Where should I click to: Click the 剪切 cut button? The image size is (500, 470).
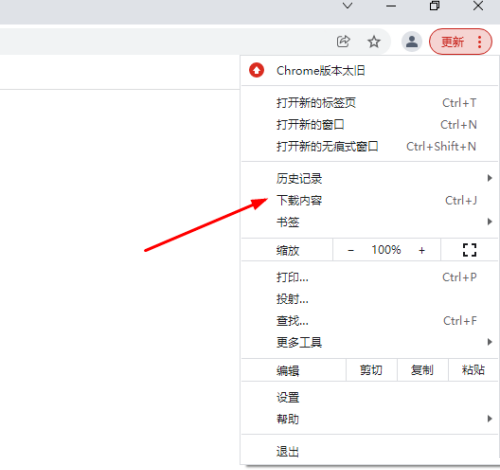[x=371, y=370]
